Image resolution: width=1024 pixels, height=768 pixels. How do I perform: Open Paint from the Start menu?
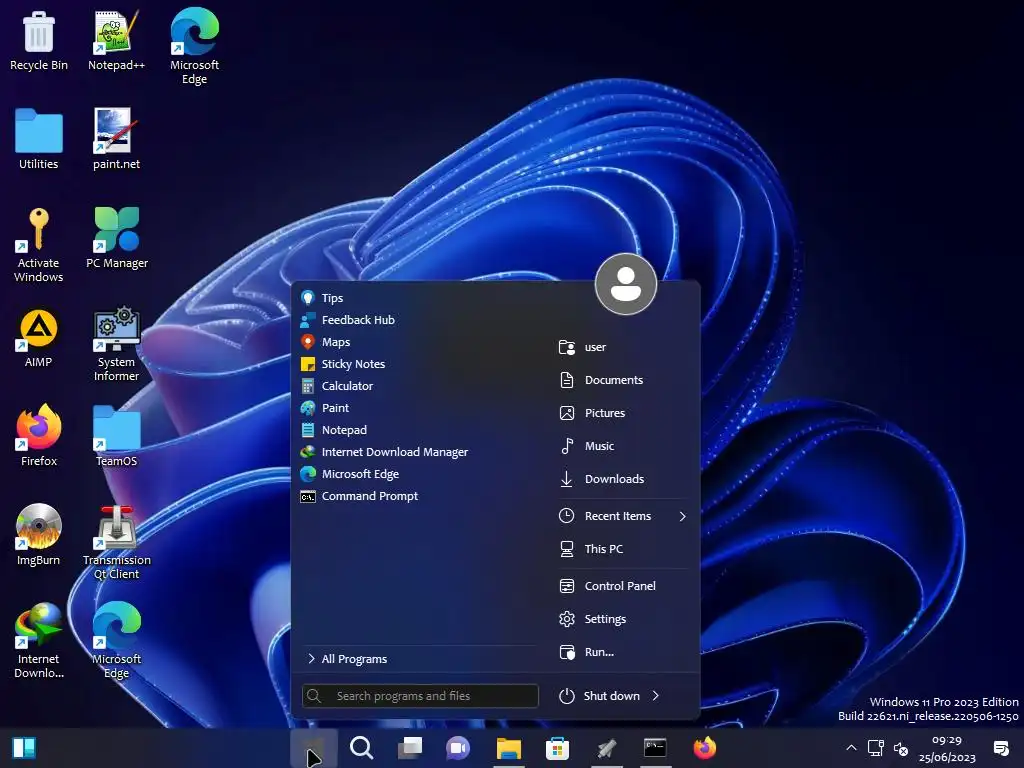click(418, 408)
